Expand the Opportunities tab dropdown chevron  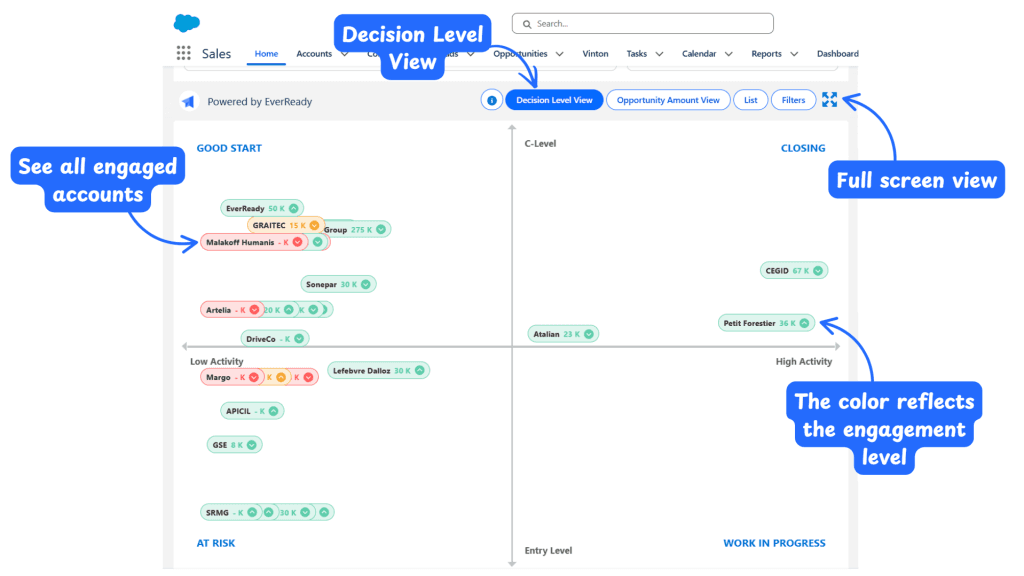tap(560, 54)
